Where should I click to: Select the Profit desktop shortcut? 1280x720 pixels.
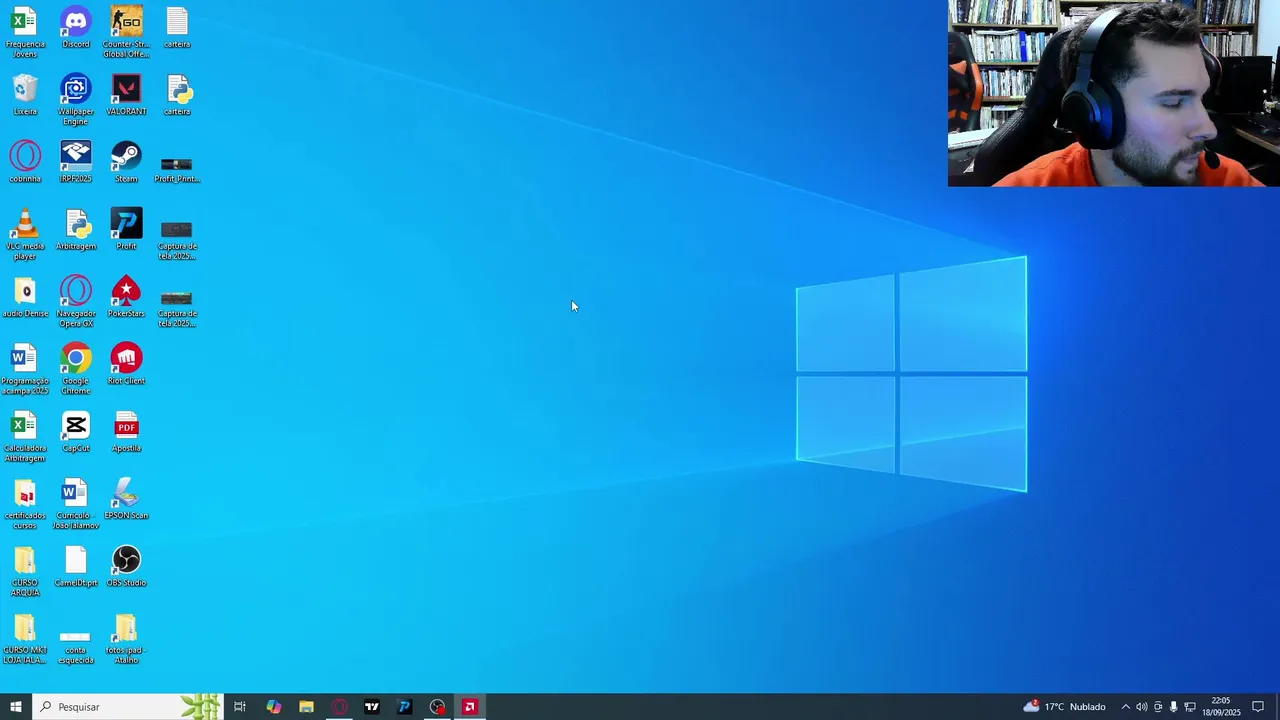click(126, 230)
